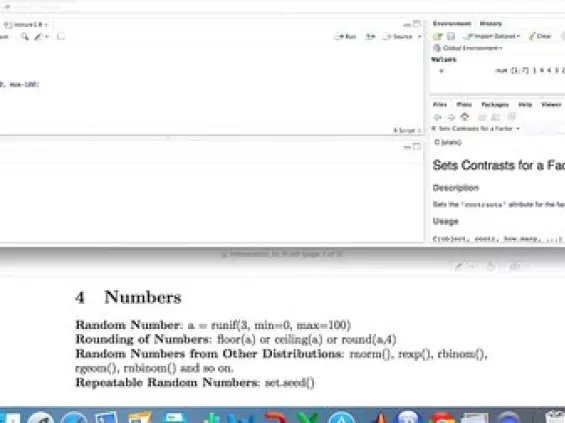Save the workspace with the disk icon

click(x=451, y=36)
